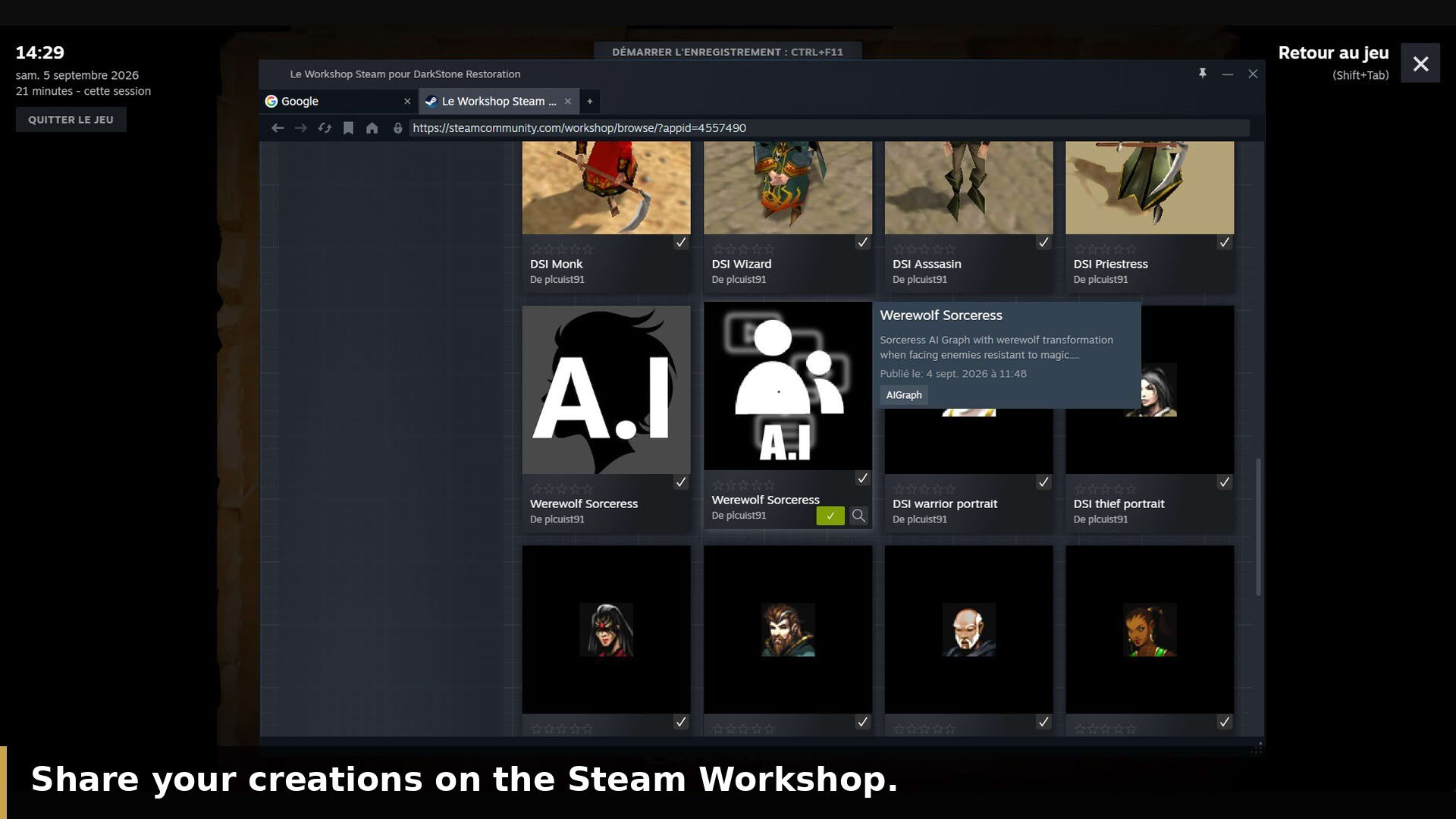The width and height of the screenshot is (1456, 819).
Task: Click the padlock security icon
Action: coord(397,128)
